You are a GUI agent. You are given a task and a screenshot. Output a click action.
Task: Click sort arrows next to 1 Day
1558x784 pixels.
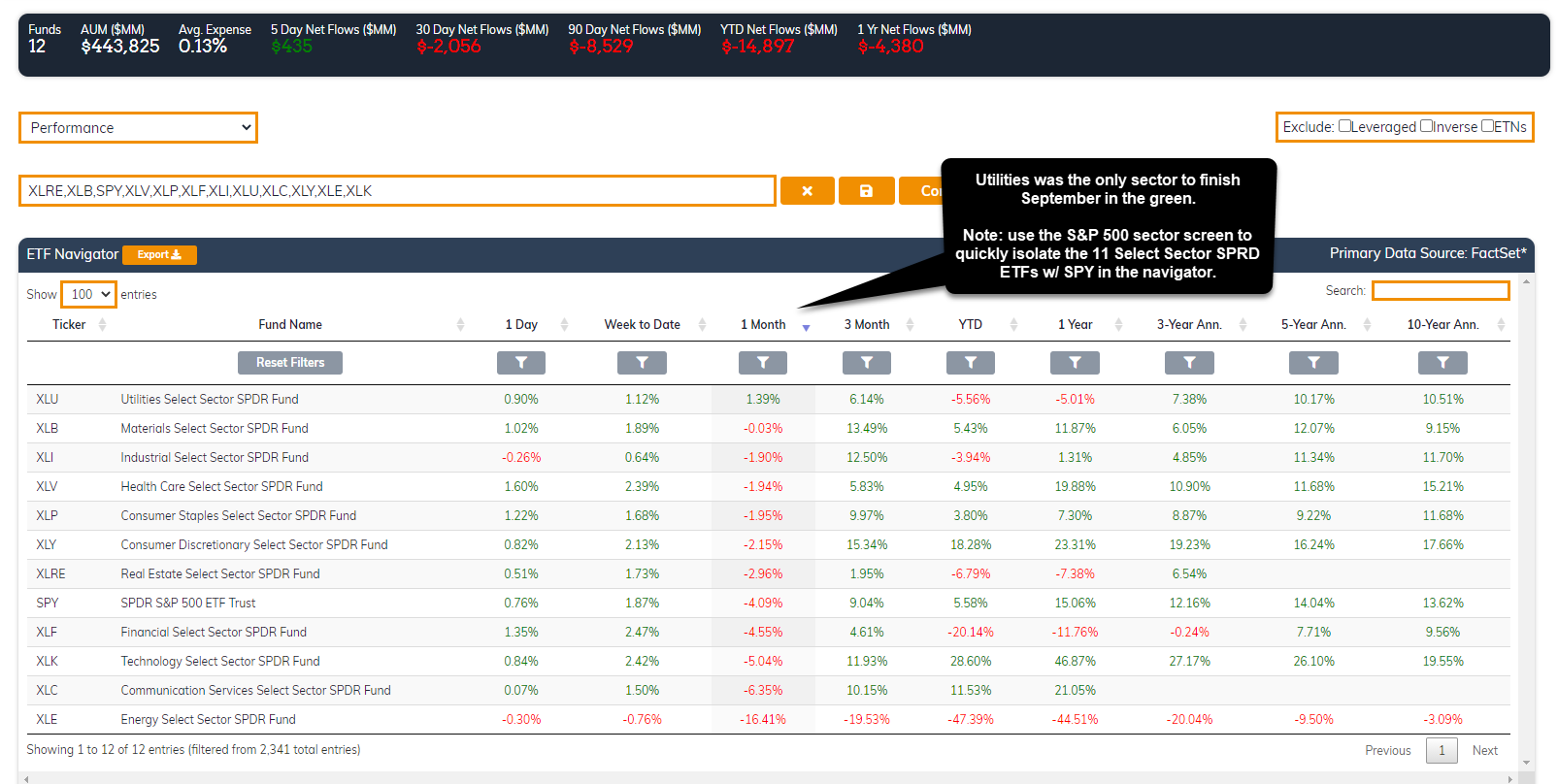[x=564, y=324]
